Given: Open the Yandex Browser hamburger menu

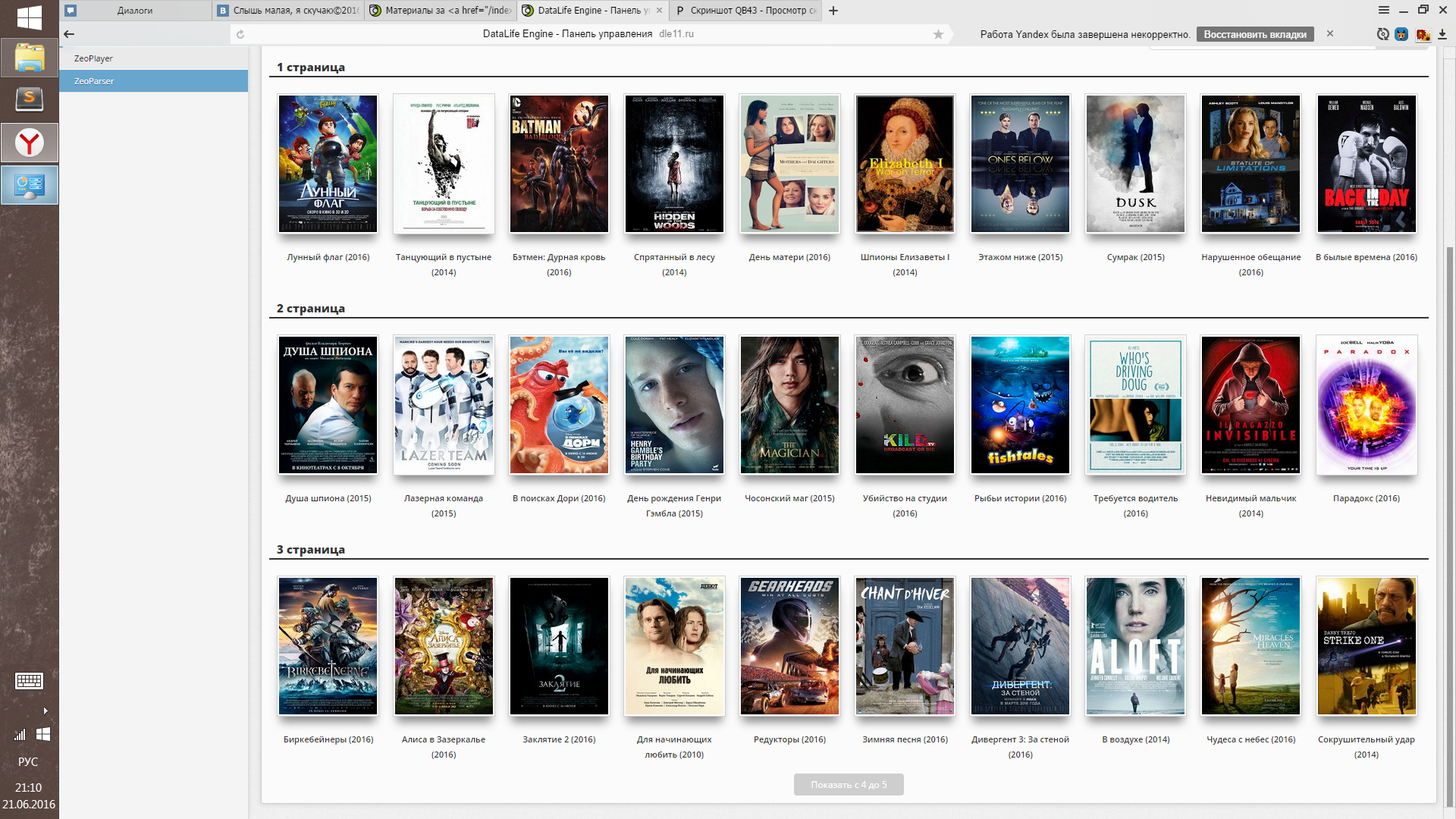Looking at the screenshot, I should [x=1384, y=10].
